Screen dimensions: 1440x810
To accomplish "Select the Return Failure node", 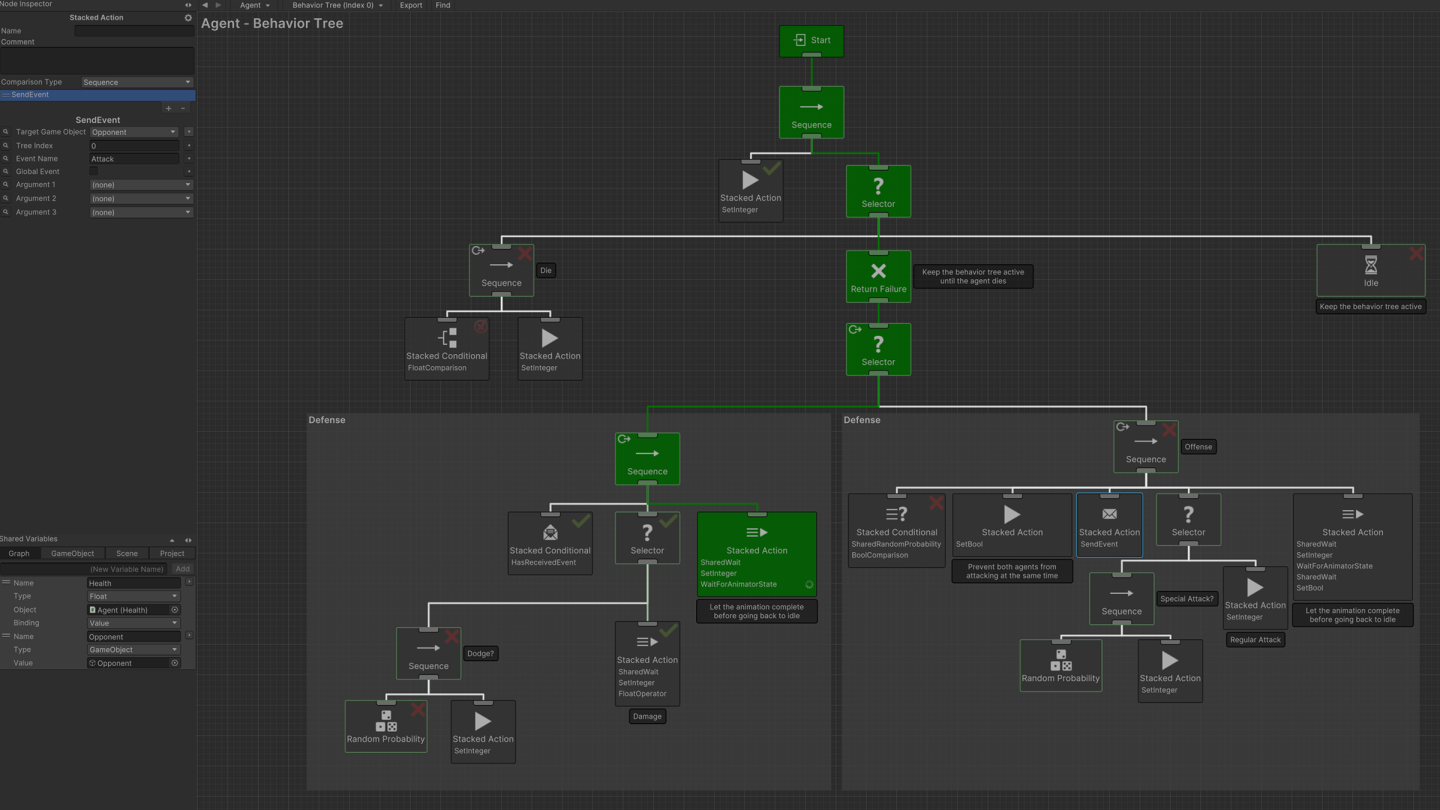I will [x=878, y=275].
